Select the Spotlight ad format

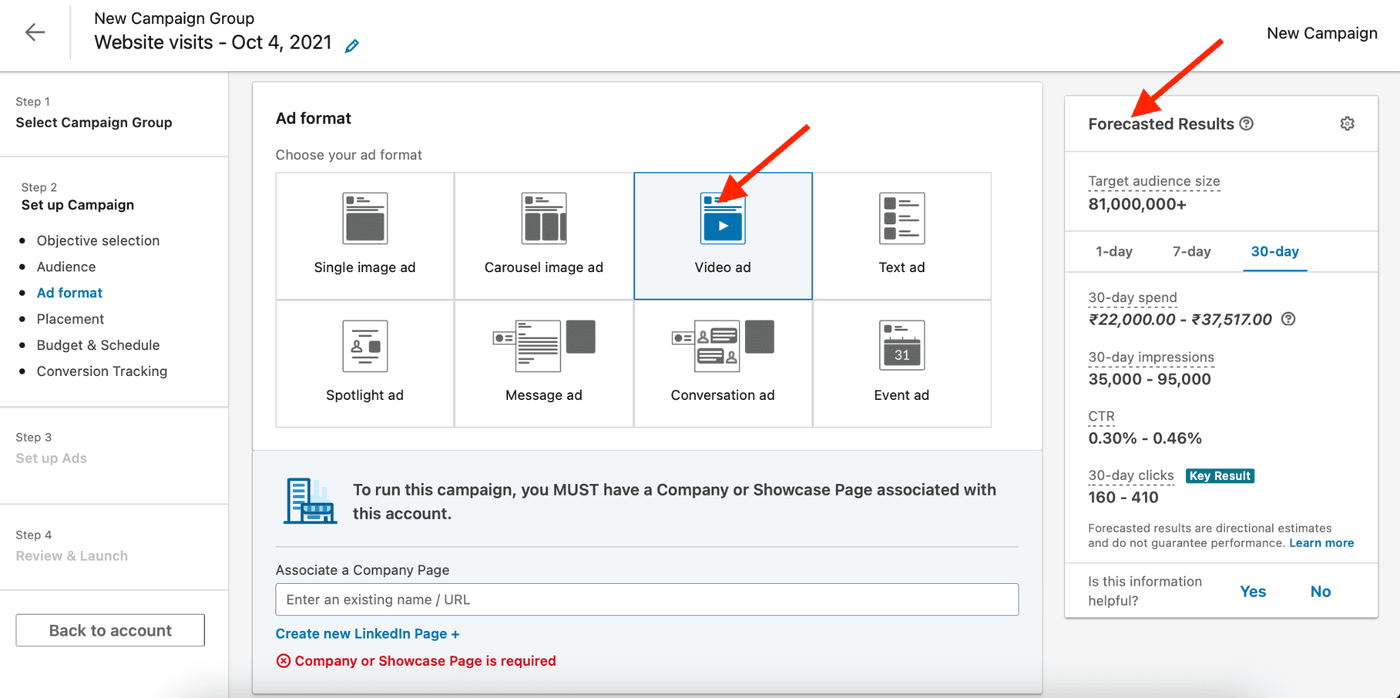click(x=364, y=362)
